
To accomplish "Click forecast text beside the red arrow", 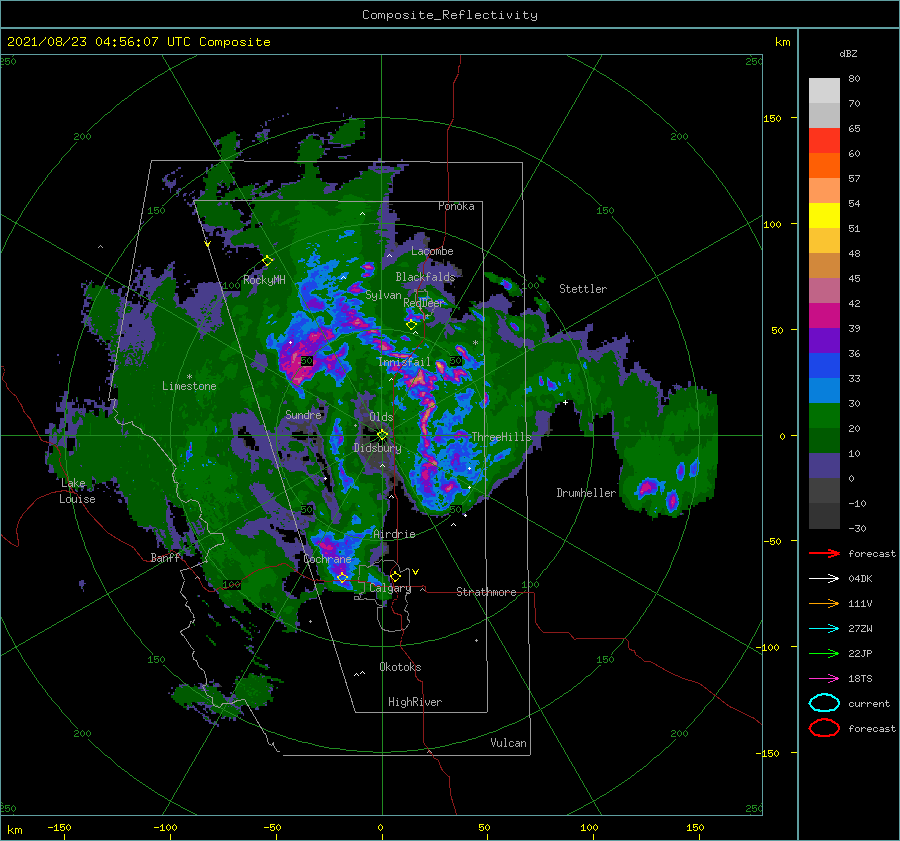I will 872,553.
